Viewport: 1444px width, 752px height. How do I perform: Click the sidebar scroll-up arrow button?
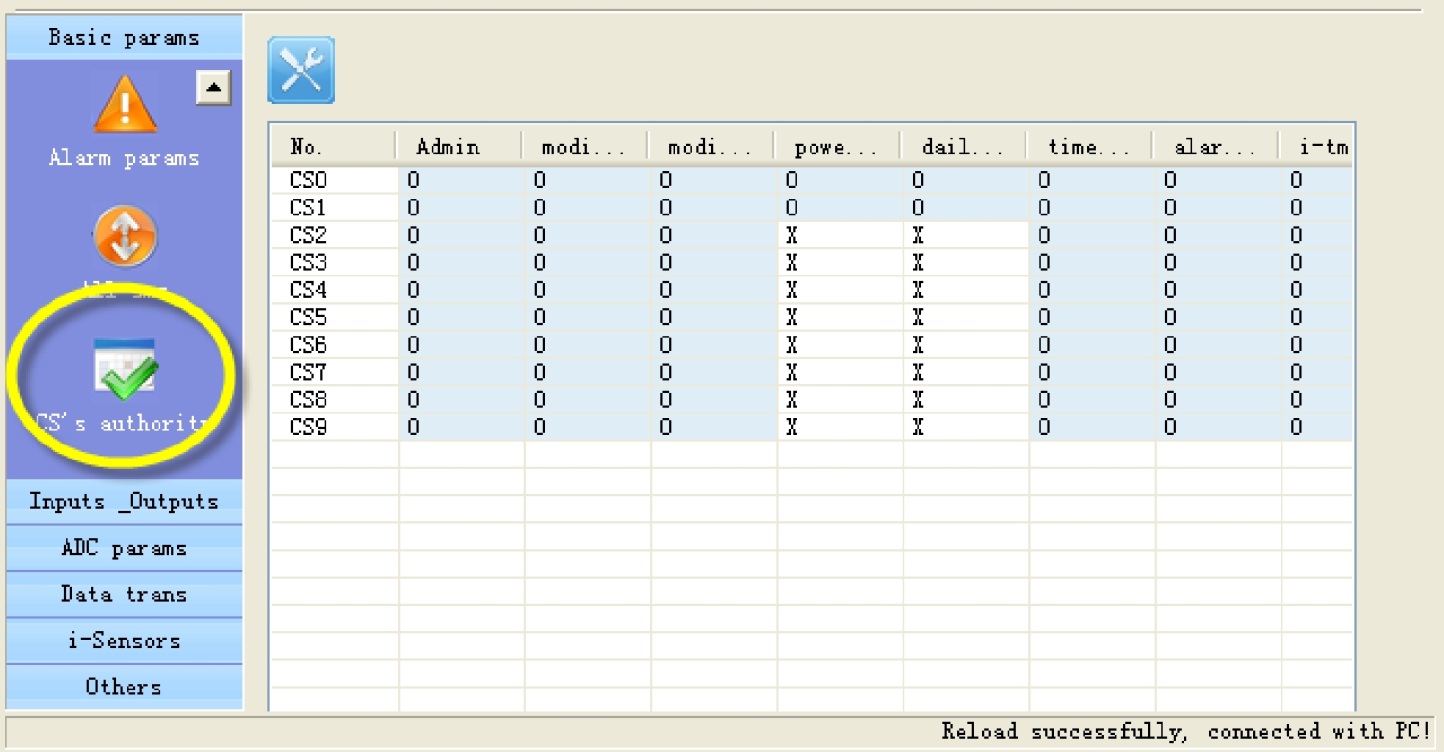[213, 88]
